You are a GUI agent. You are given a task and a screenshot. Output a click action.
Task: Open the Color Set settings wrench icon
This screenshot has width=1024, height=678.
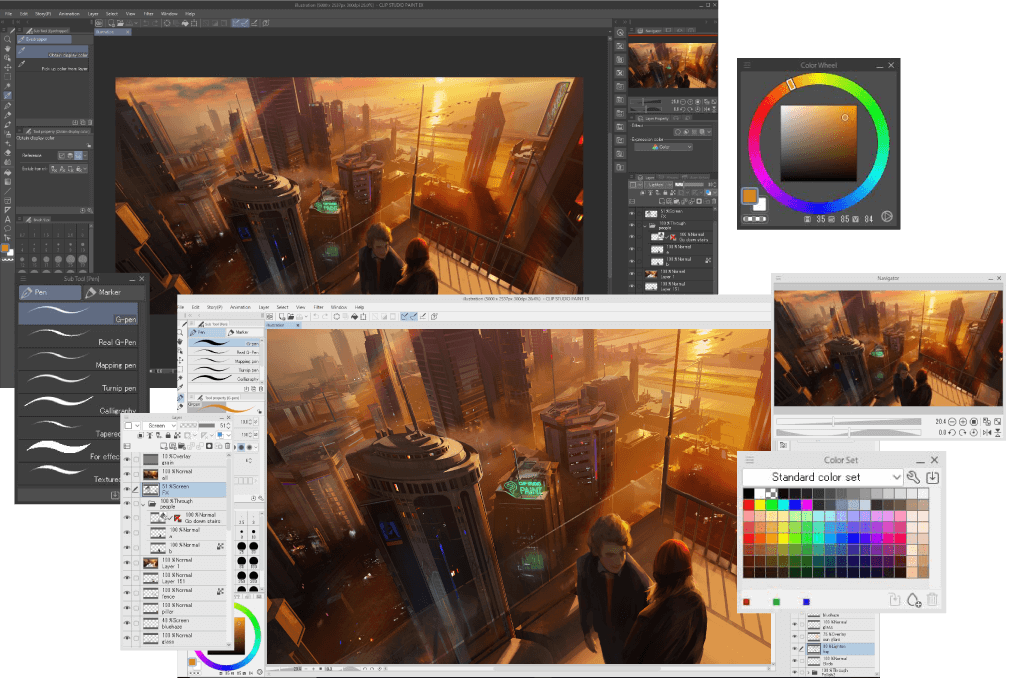point(912,477)
